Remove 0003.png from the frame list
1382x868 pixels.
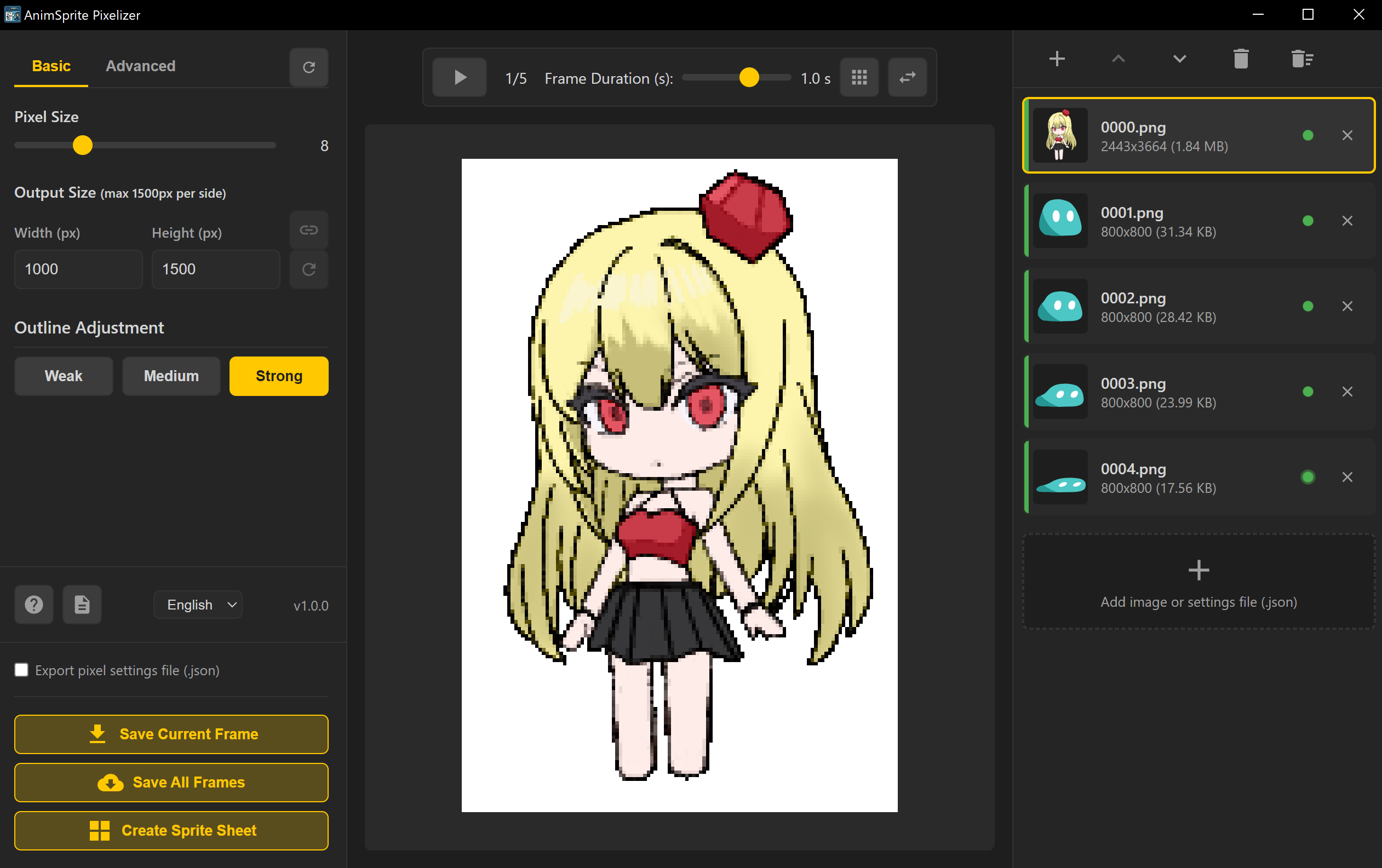(x=1347, y=391)
